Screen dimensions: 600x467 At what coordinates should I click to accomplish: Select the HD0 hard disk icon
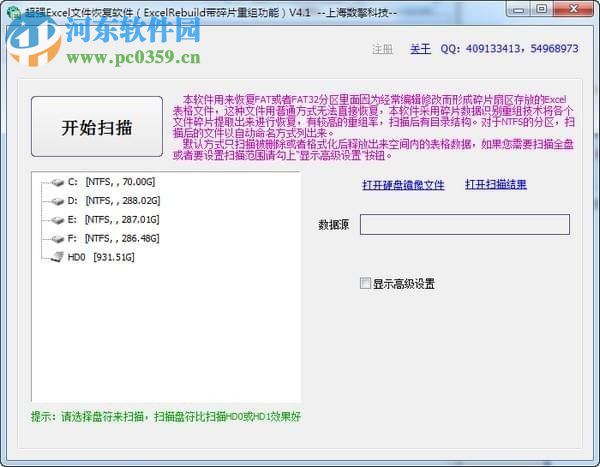57,257
